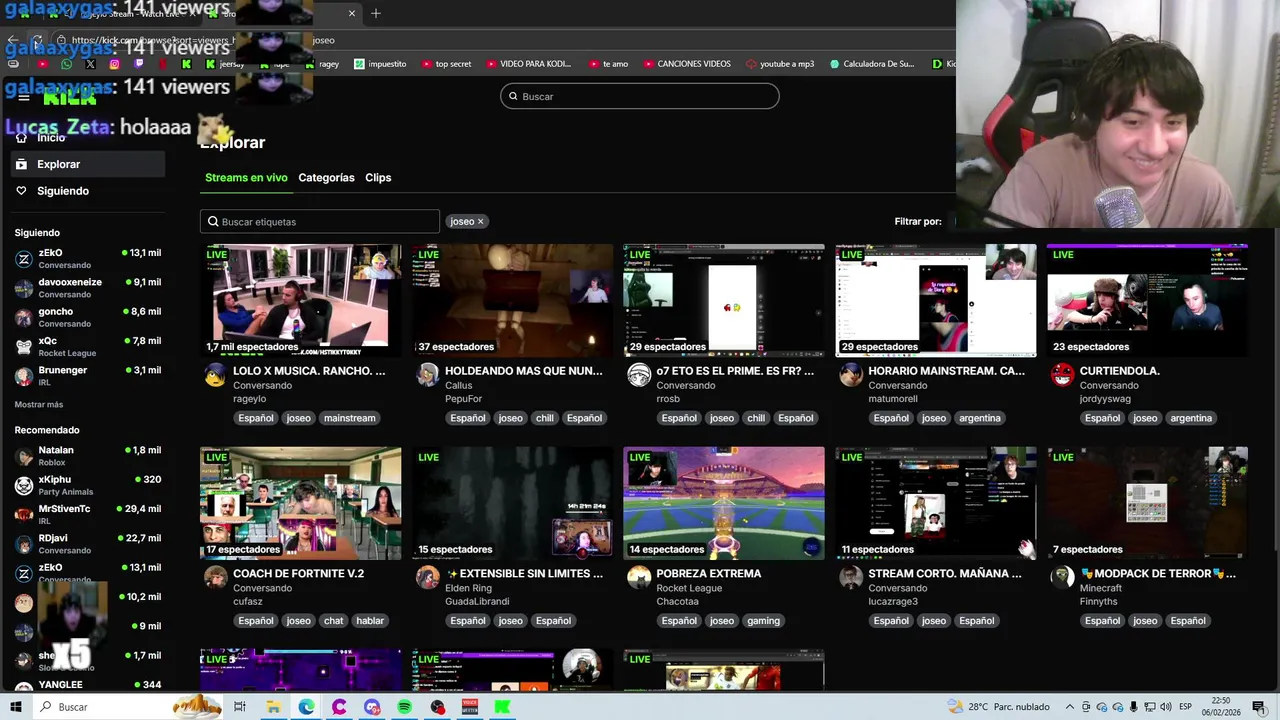
Task: Click the Buscar etiquetas tag field
Action: [x=320, y=222]
